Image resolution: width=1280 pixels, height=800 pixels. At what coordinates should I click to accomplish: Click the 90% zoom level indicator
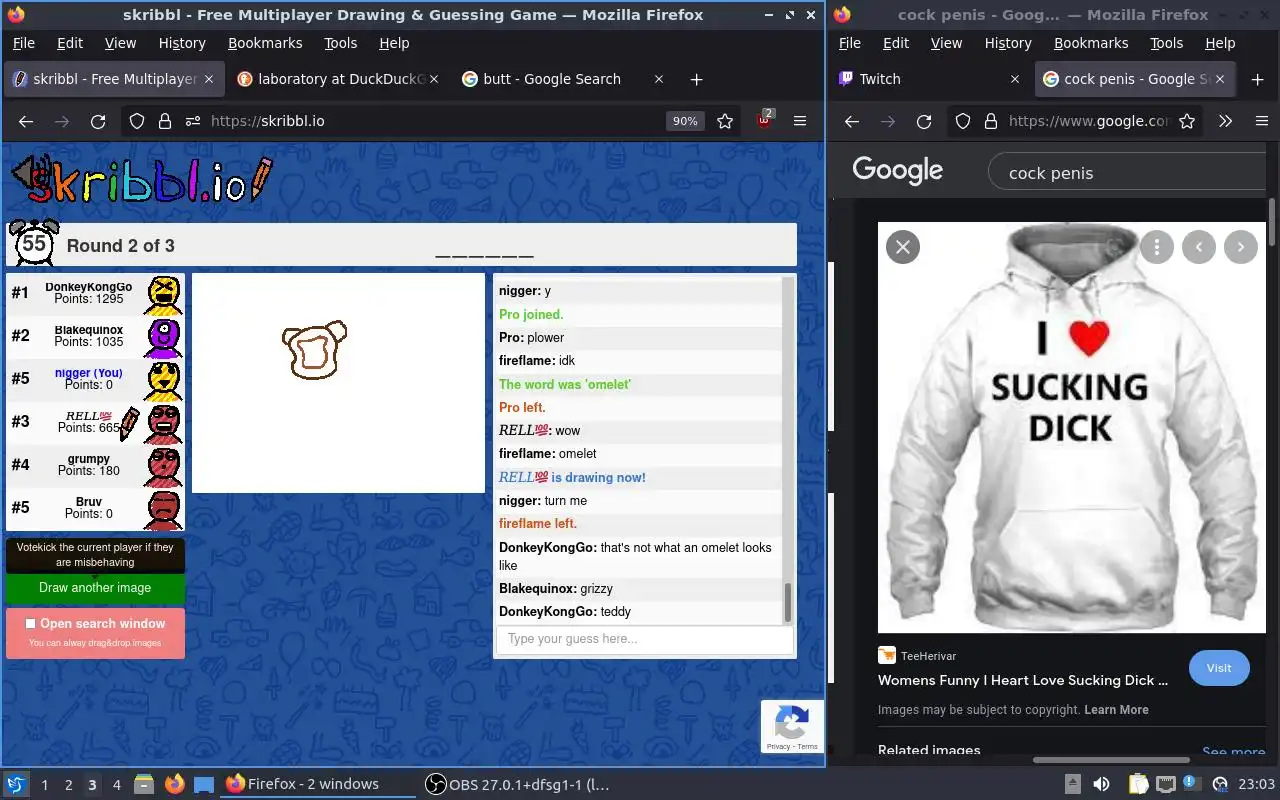click(685, 121)
